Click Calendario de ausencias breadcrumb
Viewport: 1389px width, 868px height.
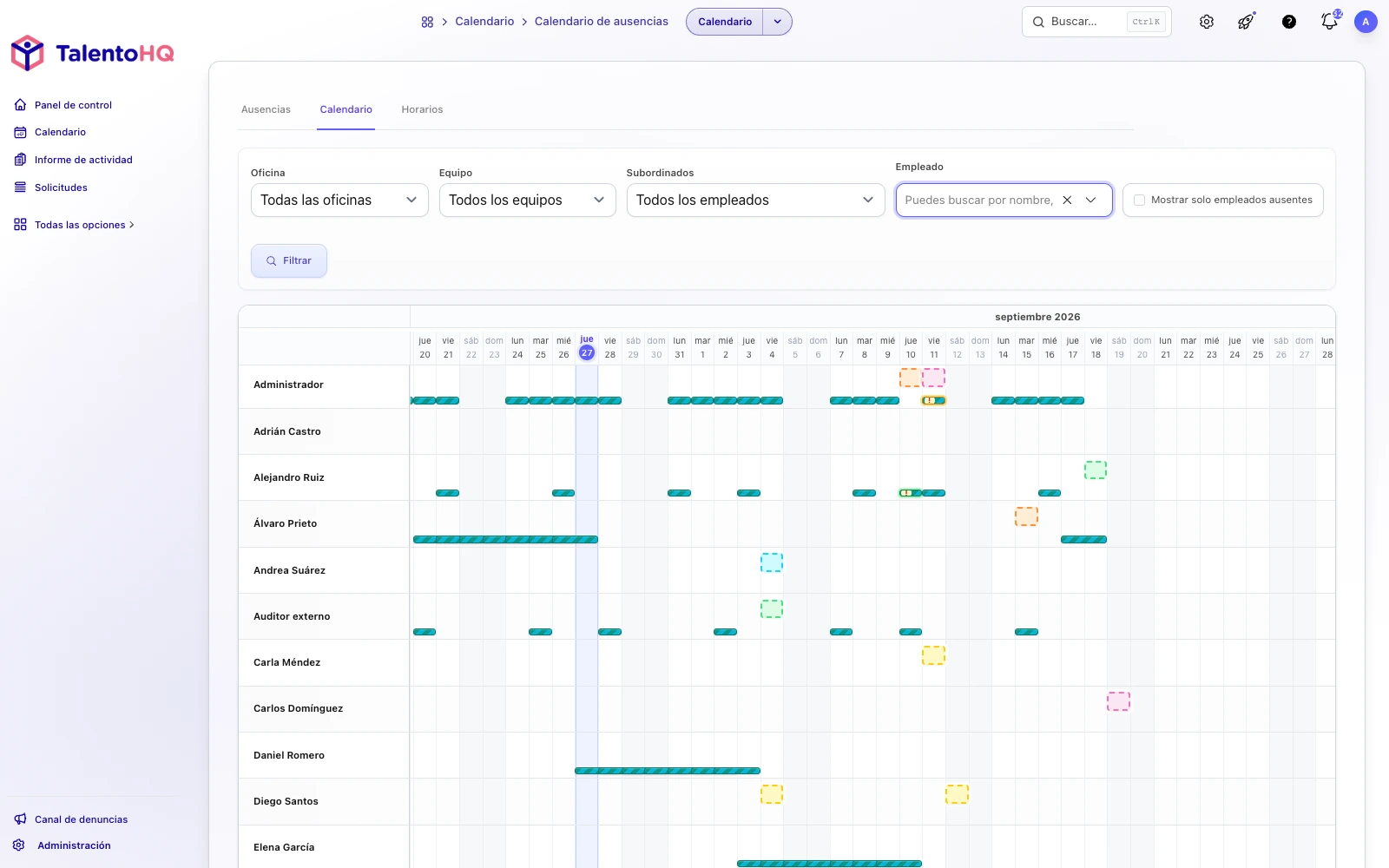(602, 22)
